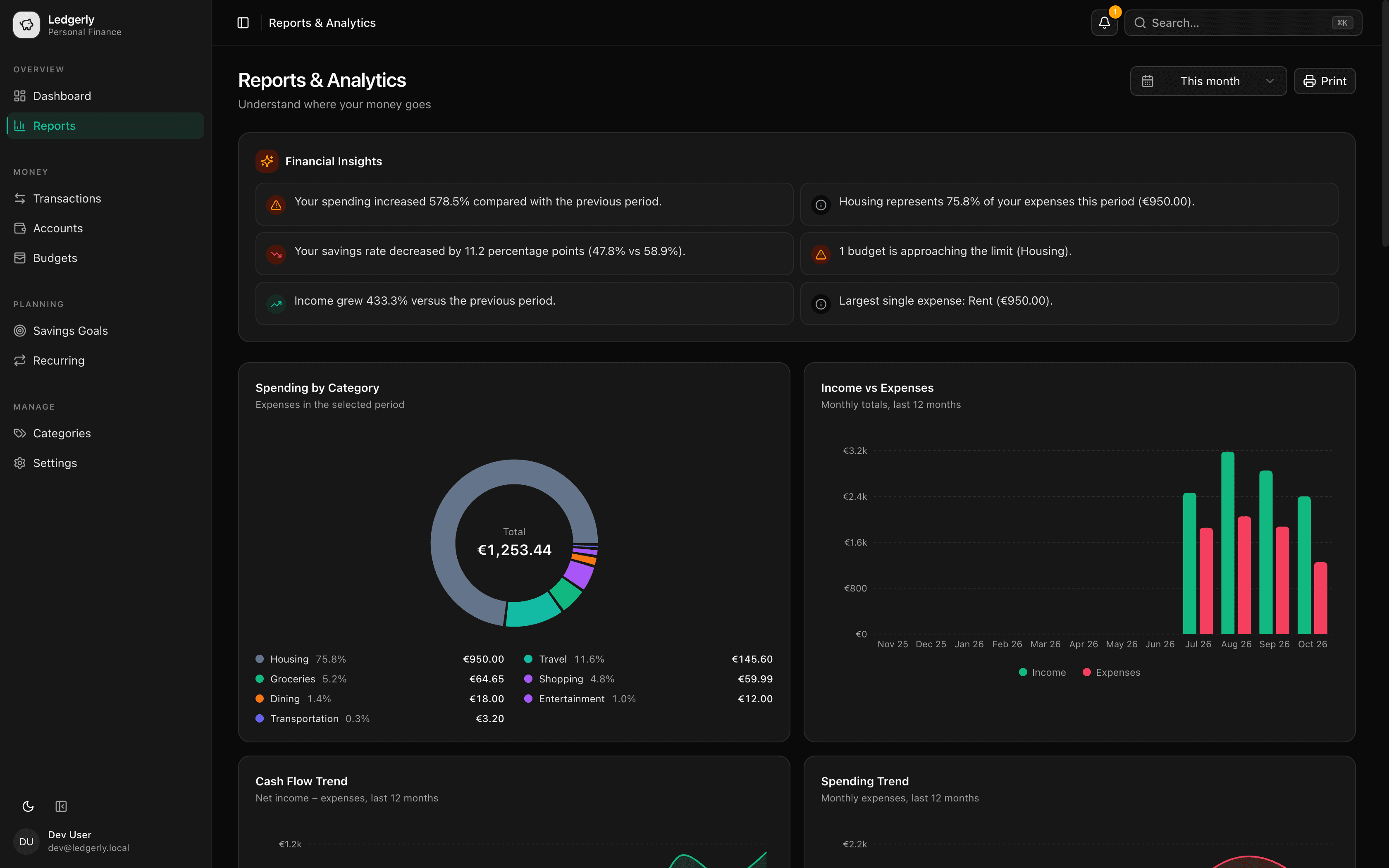Open Dashboard from sidebar
1389x868 pixels.
click(x=105, y=96)
